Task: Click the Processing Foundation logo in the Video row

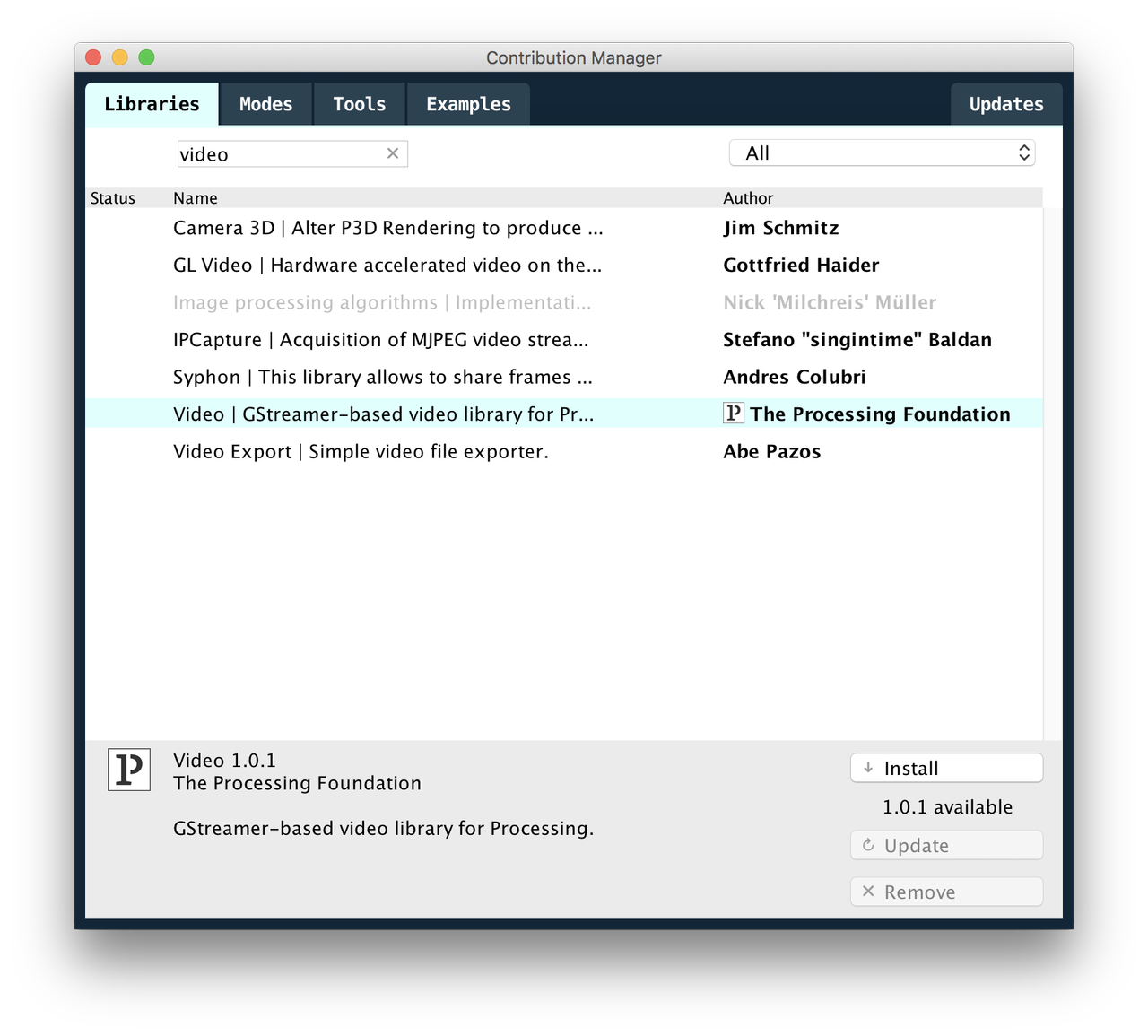Action: 734,413
